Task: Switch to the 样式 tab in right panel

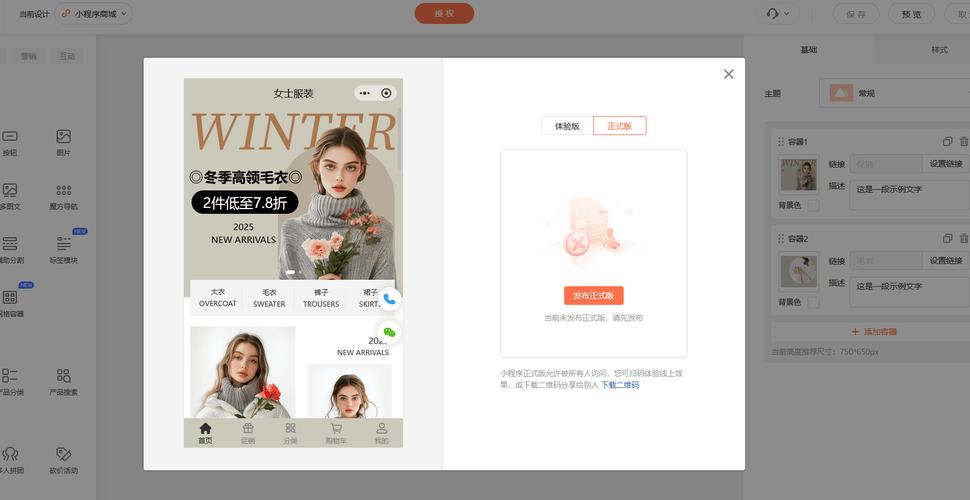Action: (x=939, y=50)
